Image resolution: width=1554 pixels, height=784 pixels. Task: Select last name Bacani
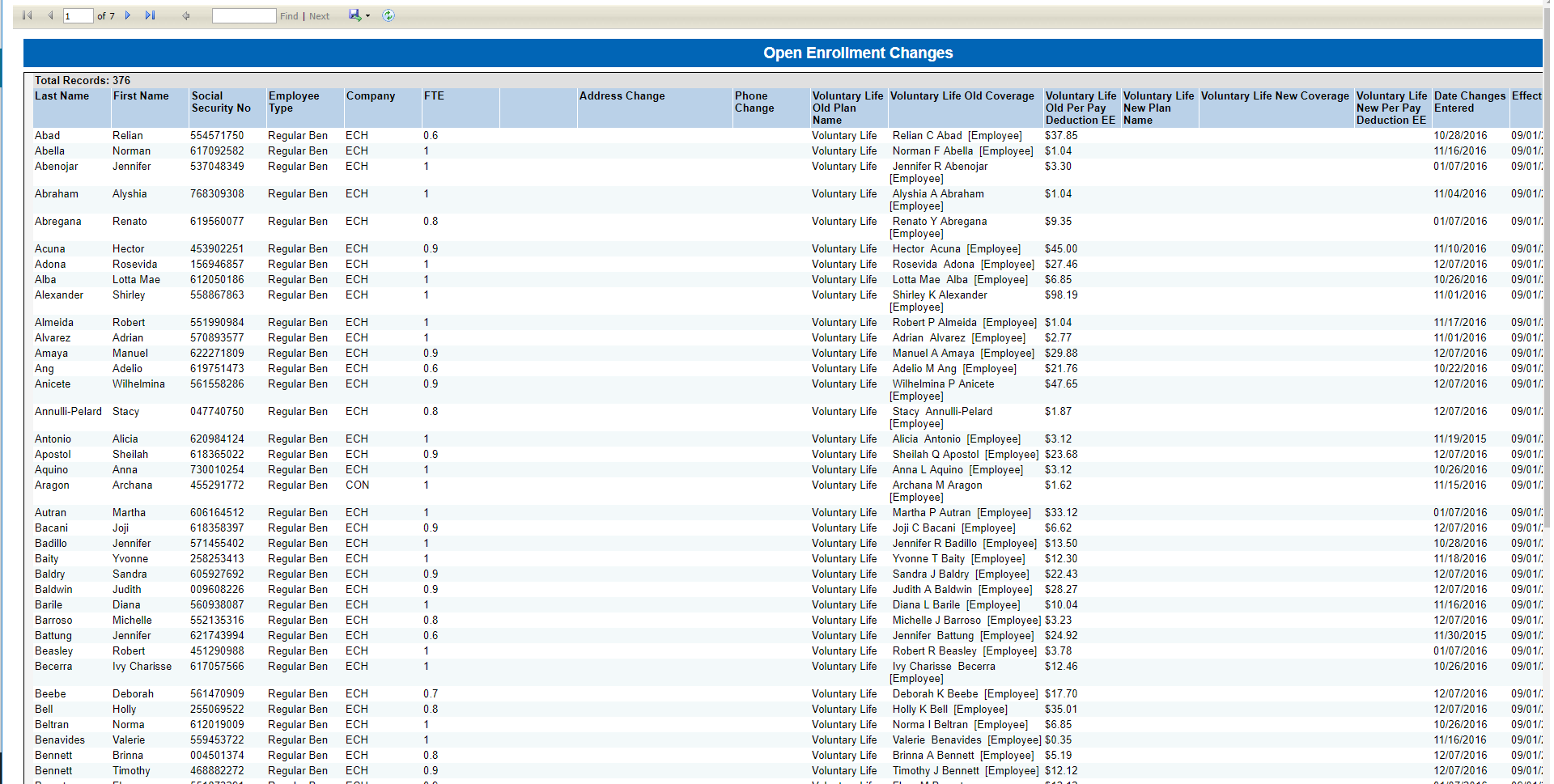[51, 528]
